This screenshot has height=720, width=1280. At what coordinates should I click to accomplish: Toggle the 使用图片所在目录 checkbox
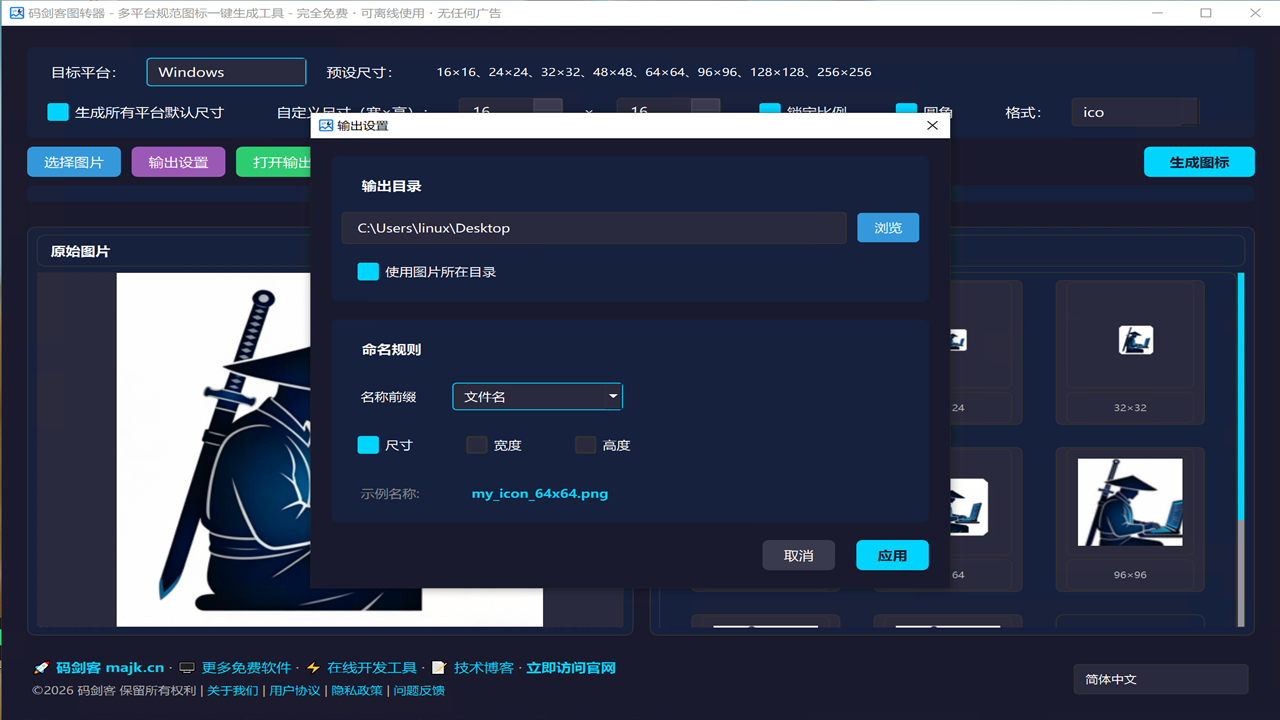[x=368, y=272]
